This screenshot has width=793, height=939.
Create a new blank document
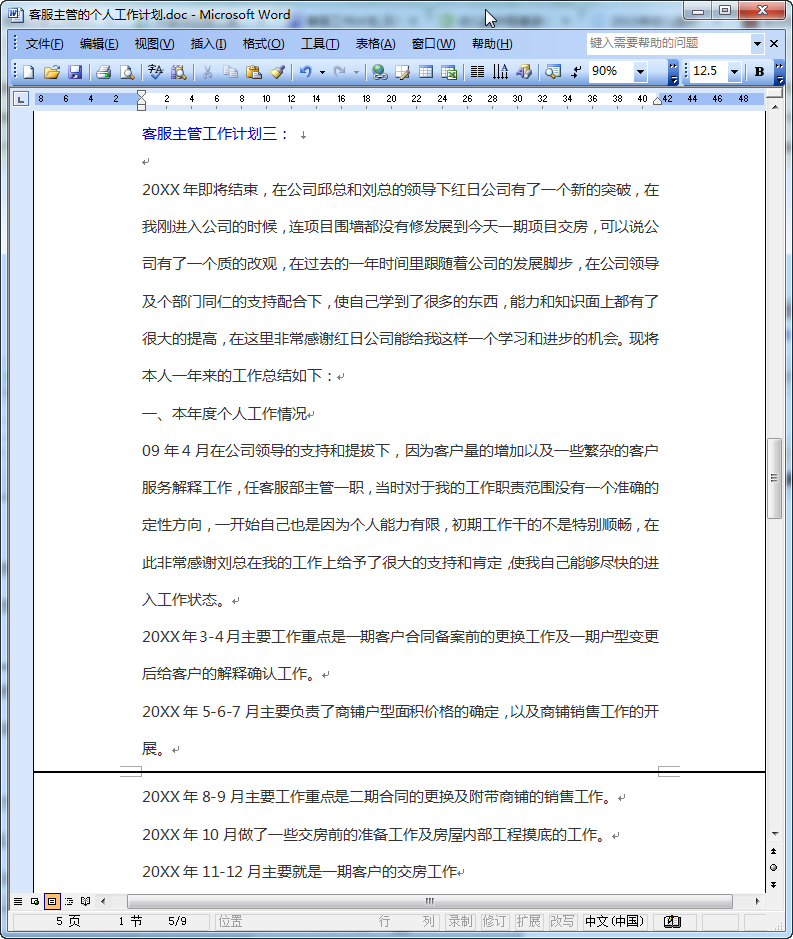click(28, 72)
